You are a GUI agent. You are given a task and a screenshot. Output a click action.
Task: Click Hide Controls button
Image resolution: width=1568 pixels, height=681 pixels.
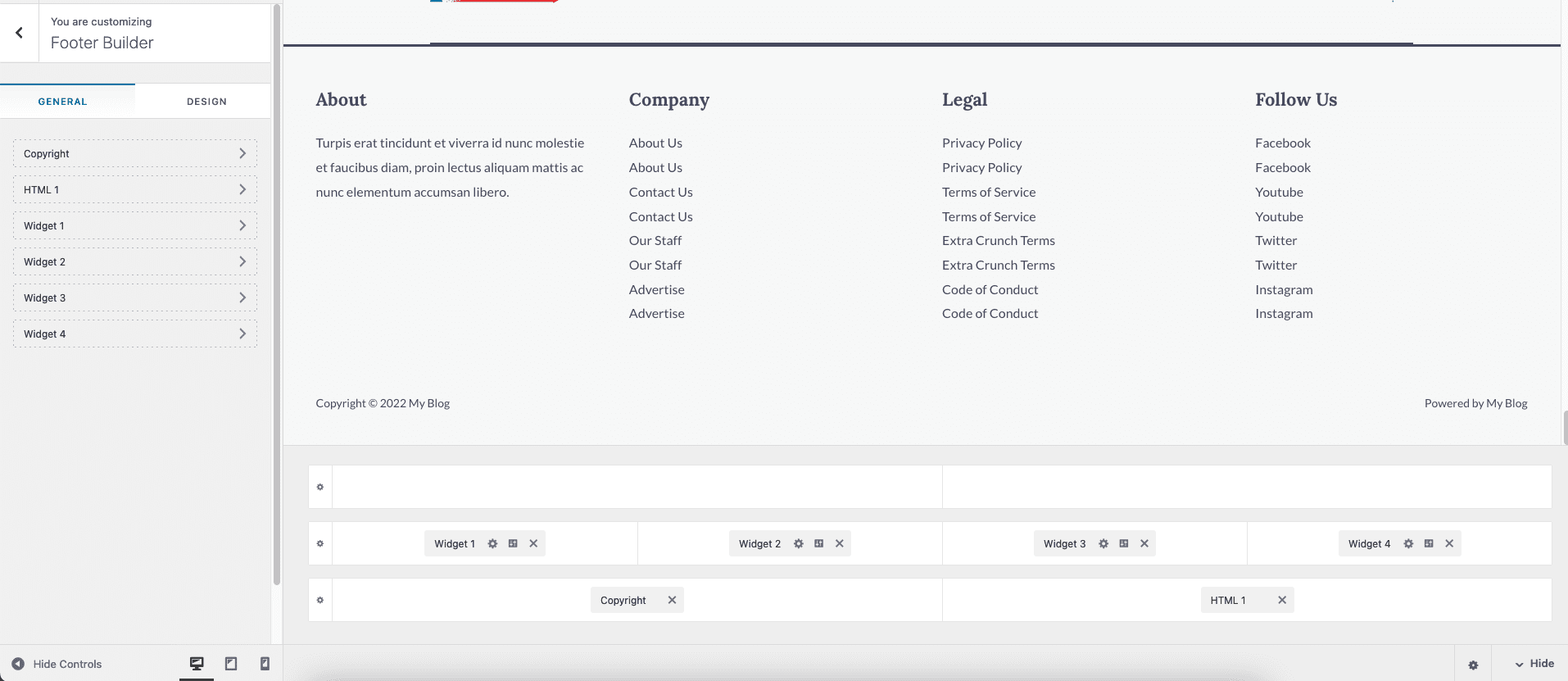[x=57, y=664]
